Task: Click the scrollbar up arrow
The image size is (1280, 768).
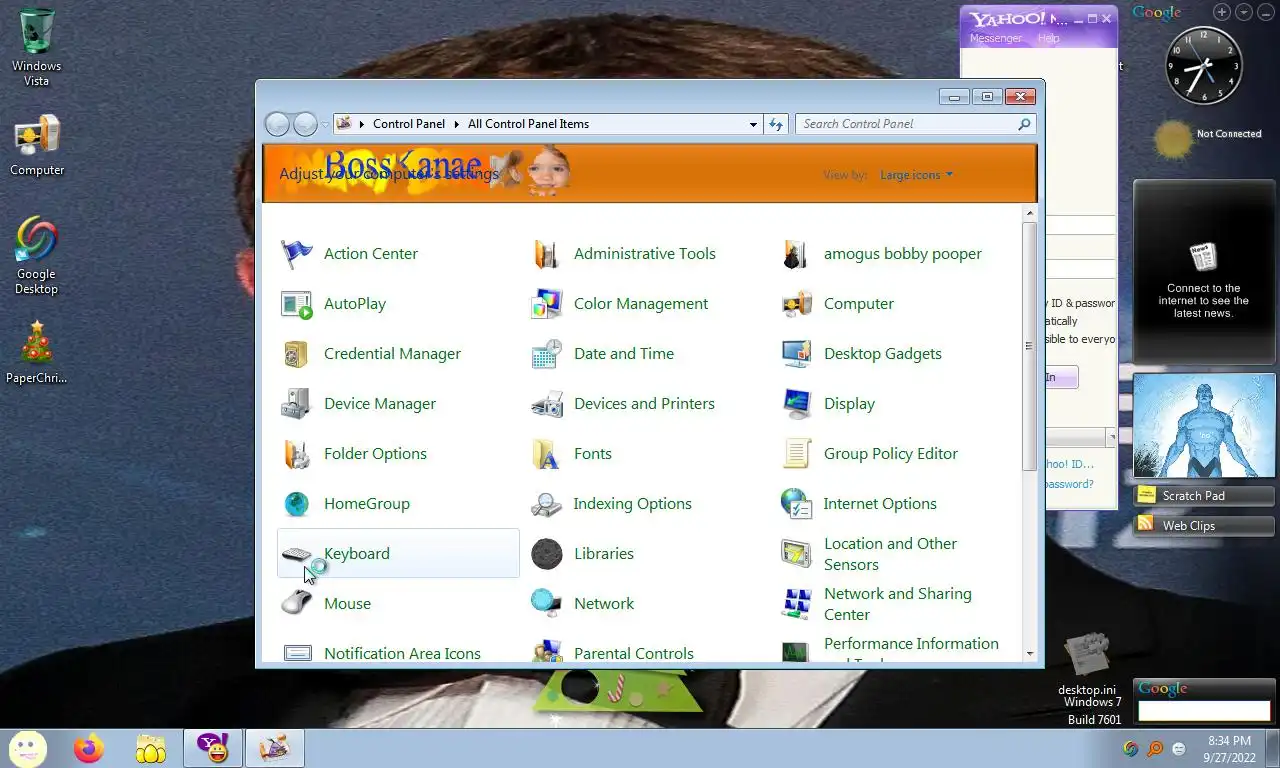Action: (1030, 213)
